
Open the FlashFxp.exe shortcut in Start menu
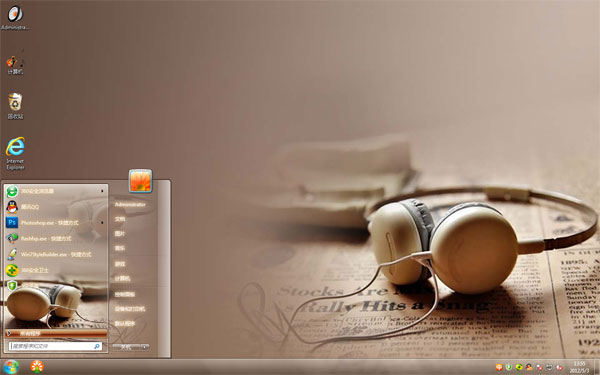pyautogui.click(x=56, y=238)
